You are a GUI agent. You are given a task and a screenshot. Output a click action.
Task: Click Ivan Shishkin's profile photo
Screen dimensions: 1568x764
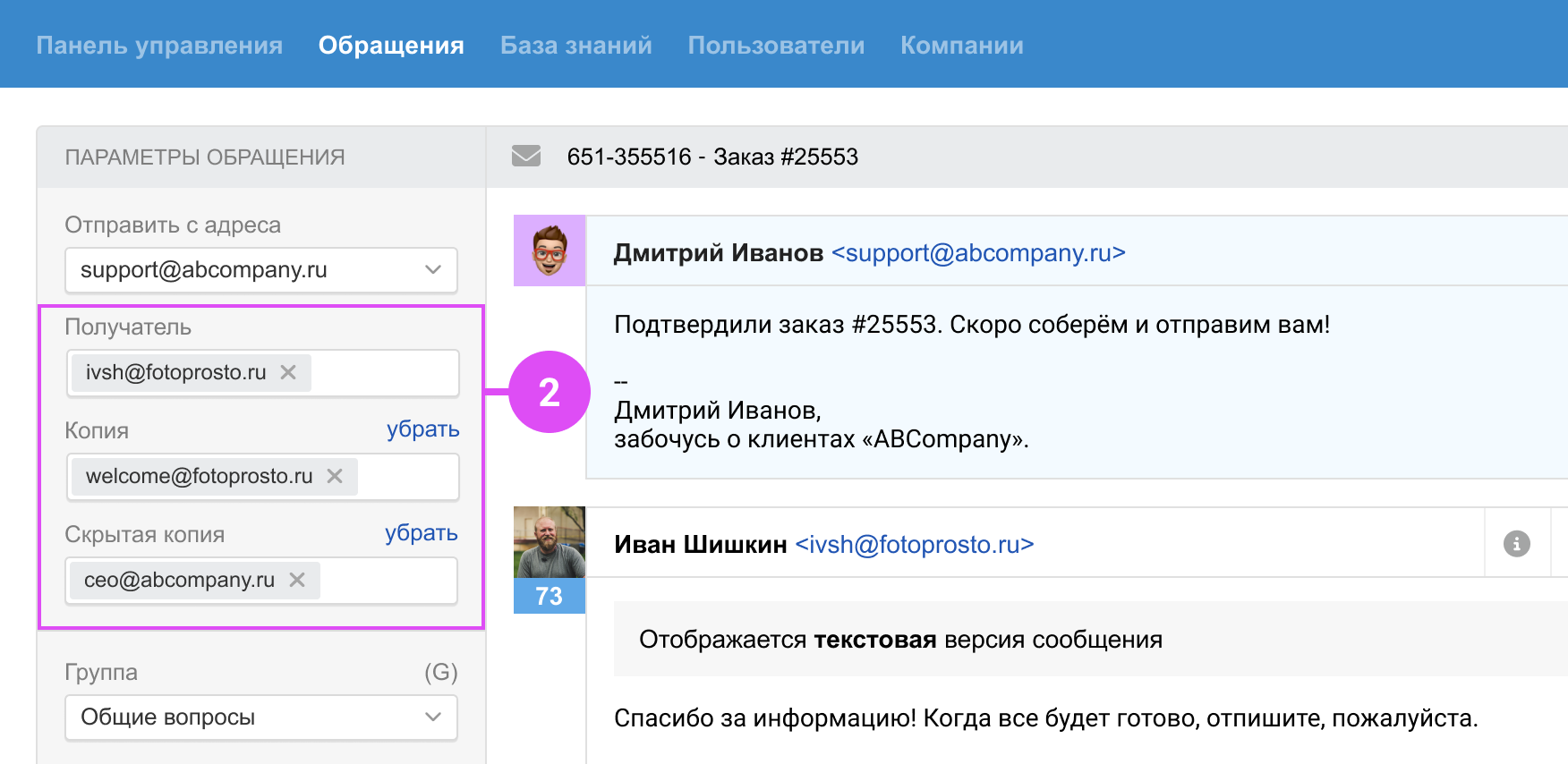tap(549, 542)
